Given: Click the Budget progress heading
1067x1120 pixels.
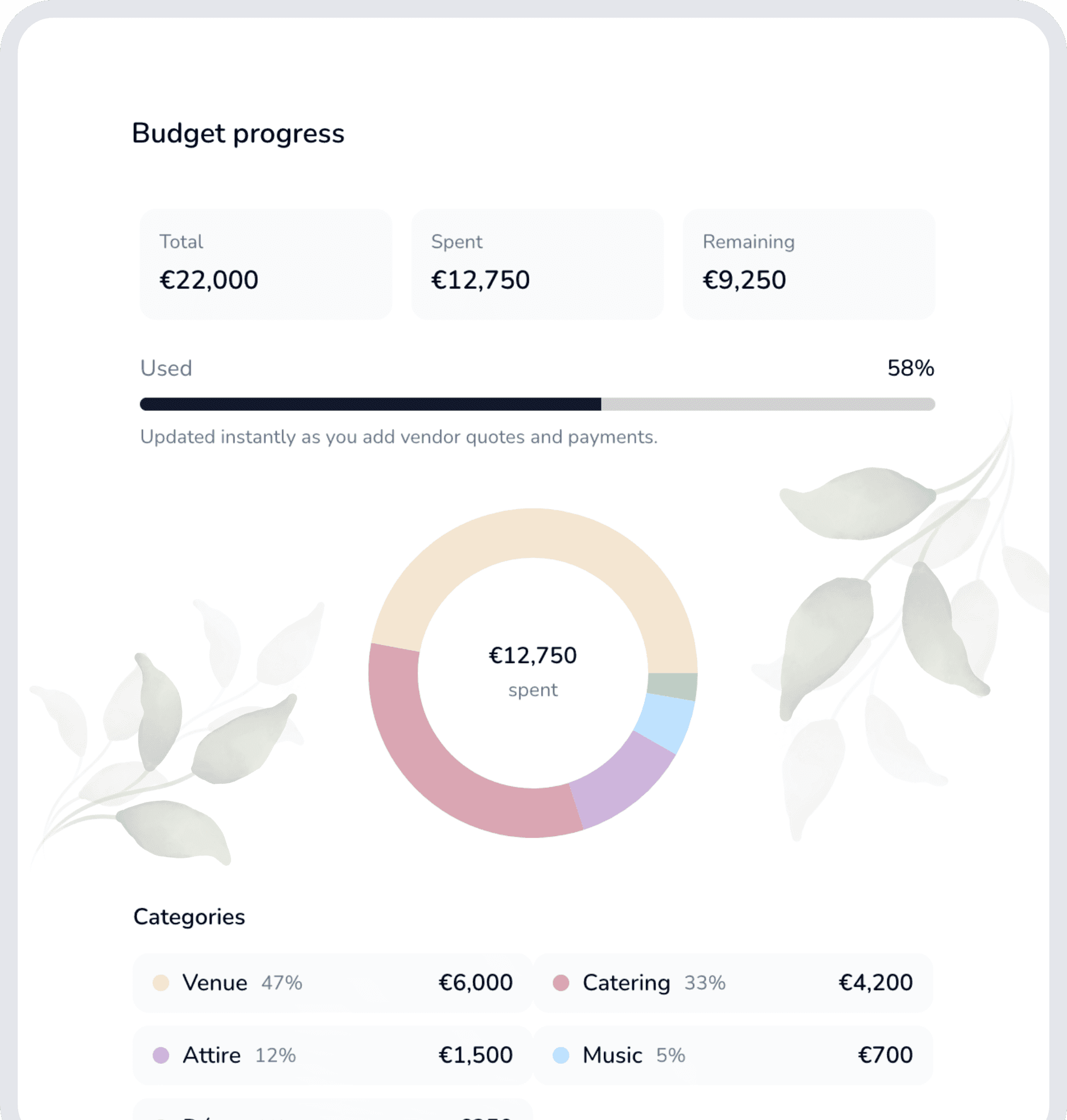Looking at the screenshot, I should pyautogui.click(x=238, y=134).
